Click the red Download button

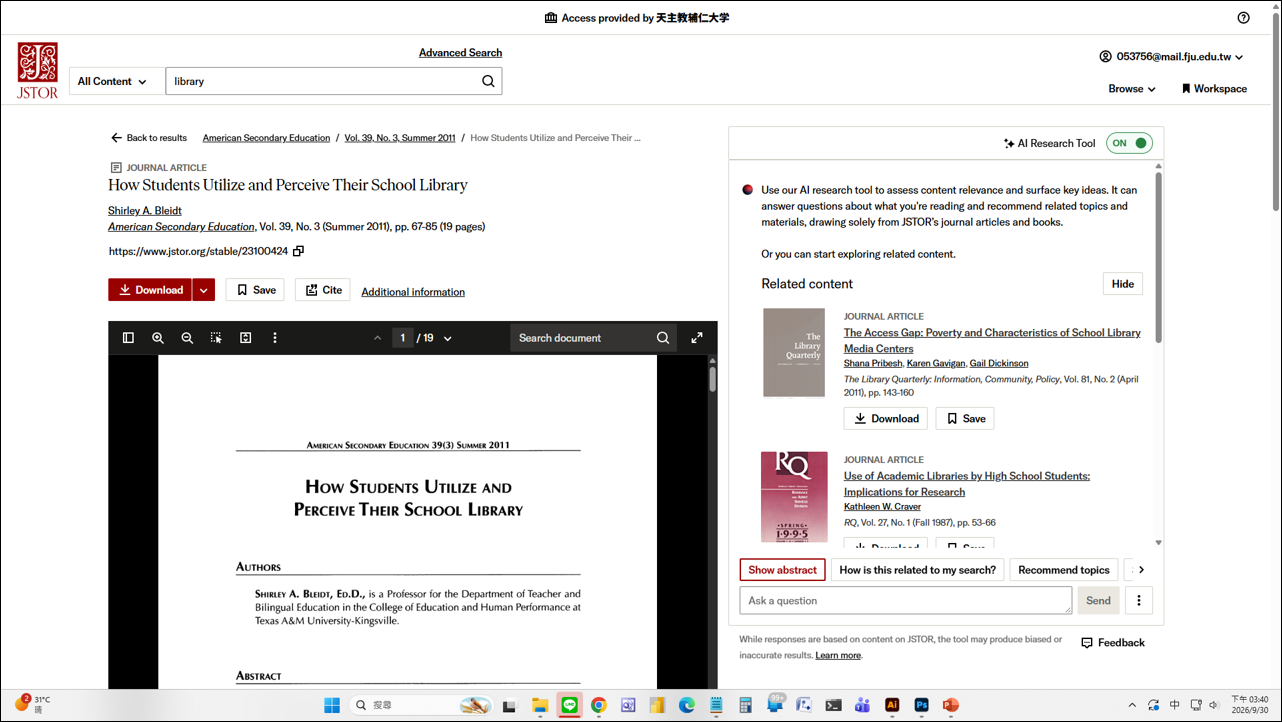[150, 290]
